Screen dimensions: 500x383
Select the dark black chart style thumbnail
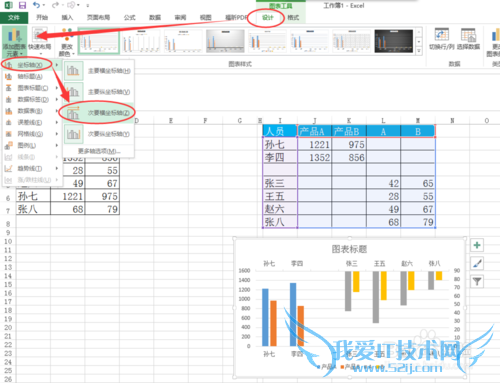(x=394, y=41)
